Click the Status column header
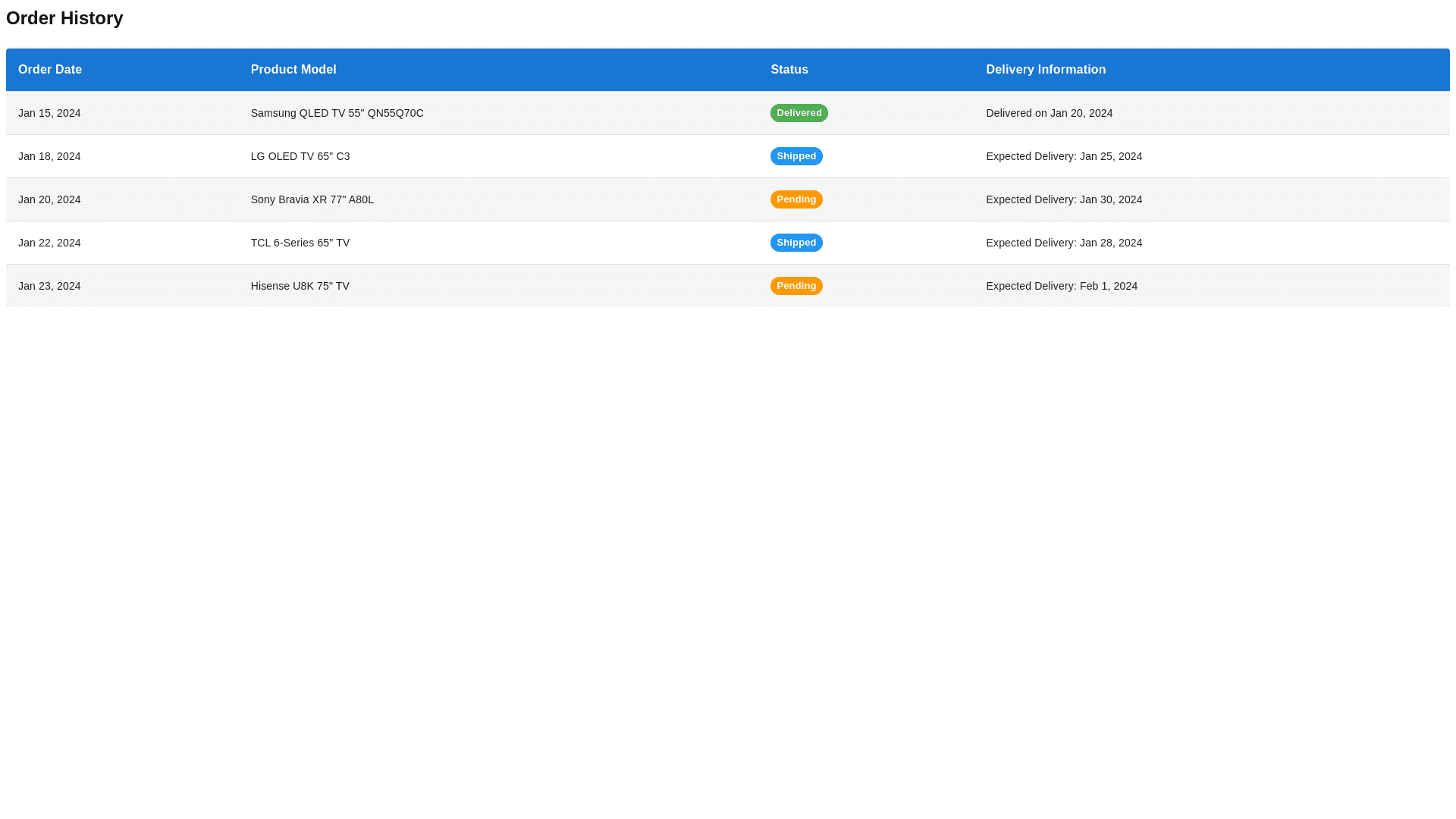 [789, 69]
